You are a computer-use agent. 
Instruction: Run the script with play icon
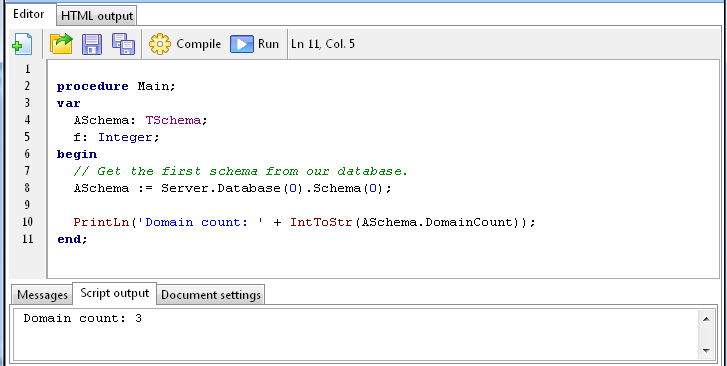[x=242, y=44]
